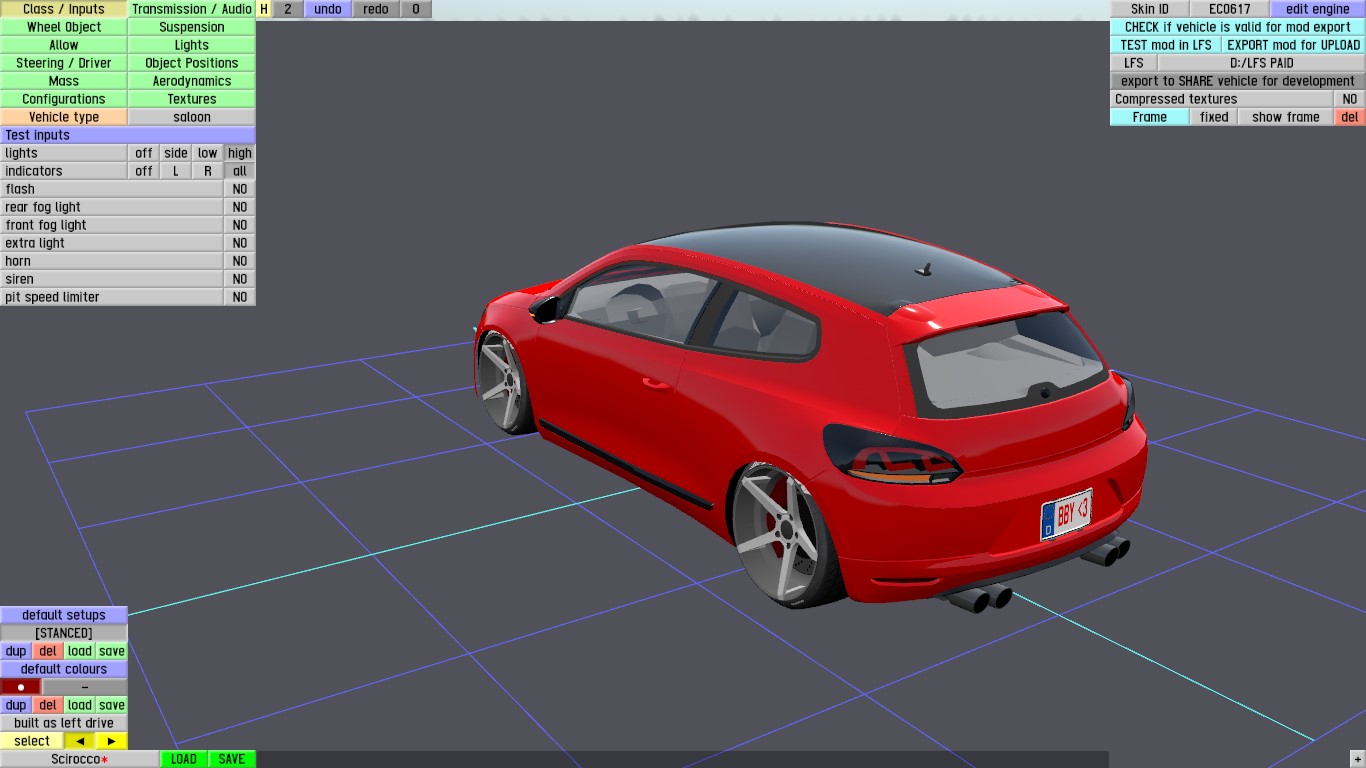Click the 2 button beside H
The width and height of the screenshot is (1366, 768).
(288, 9)
